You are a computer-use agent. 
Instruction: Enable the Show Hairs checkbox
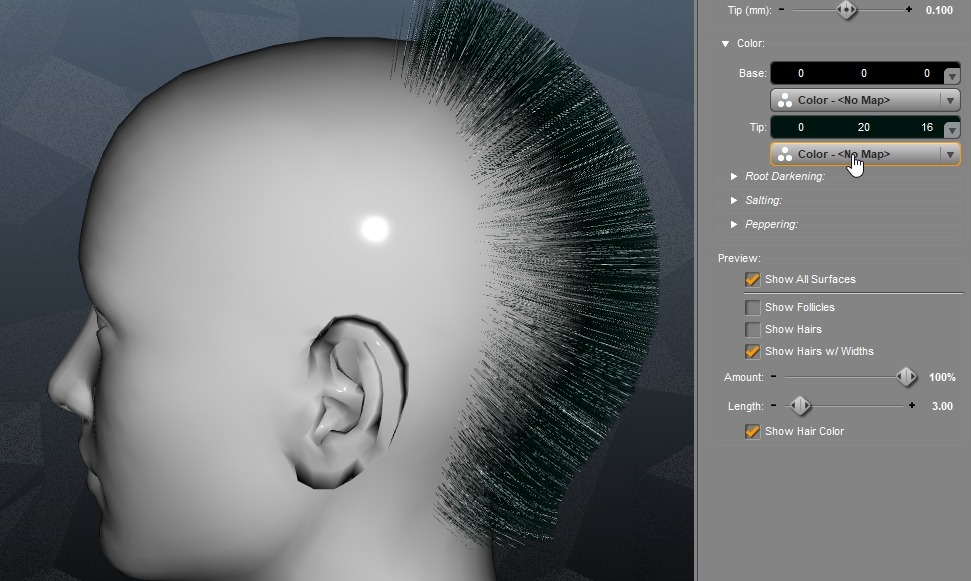click(752, 330)
